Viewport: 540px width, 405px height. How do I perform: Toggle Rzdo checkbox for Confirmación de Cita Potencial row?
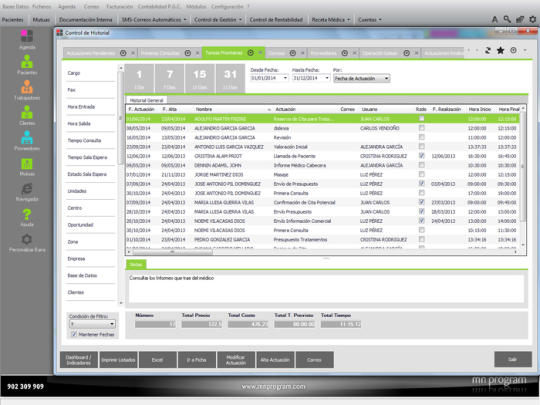[421, 202]
